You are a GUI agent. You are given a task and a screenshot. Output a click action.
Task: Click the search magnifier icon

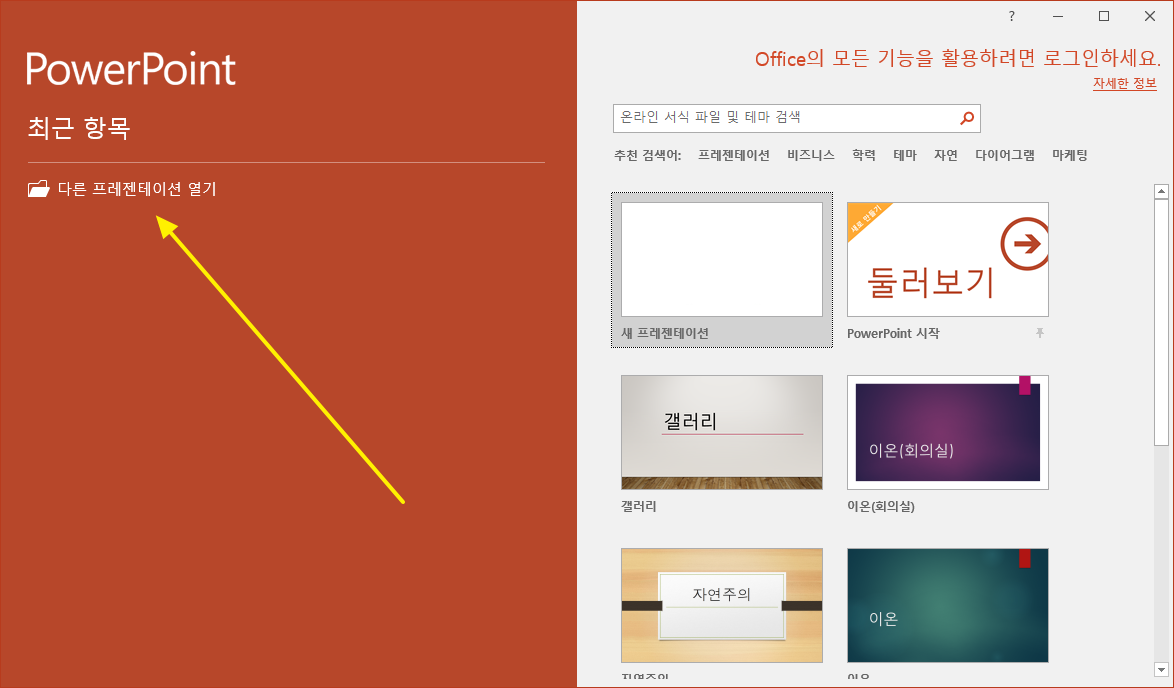967,118
